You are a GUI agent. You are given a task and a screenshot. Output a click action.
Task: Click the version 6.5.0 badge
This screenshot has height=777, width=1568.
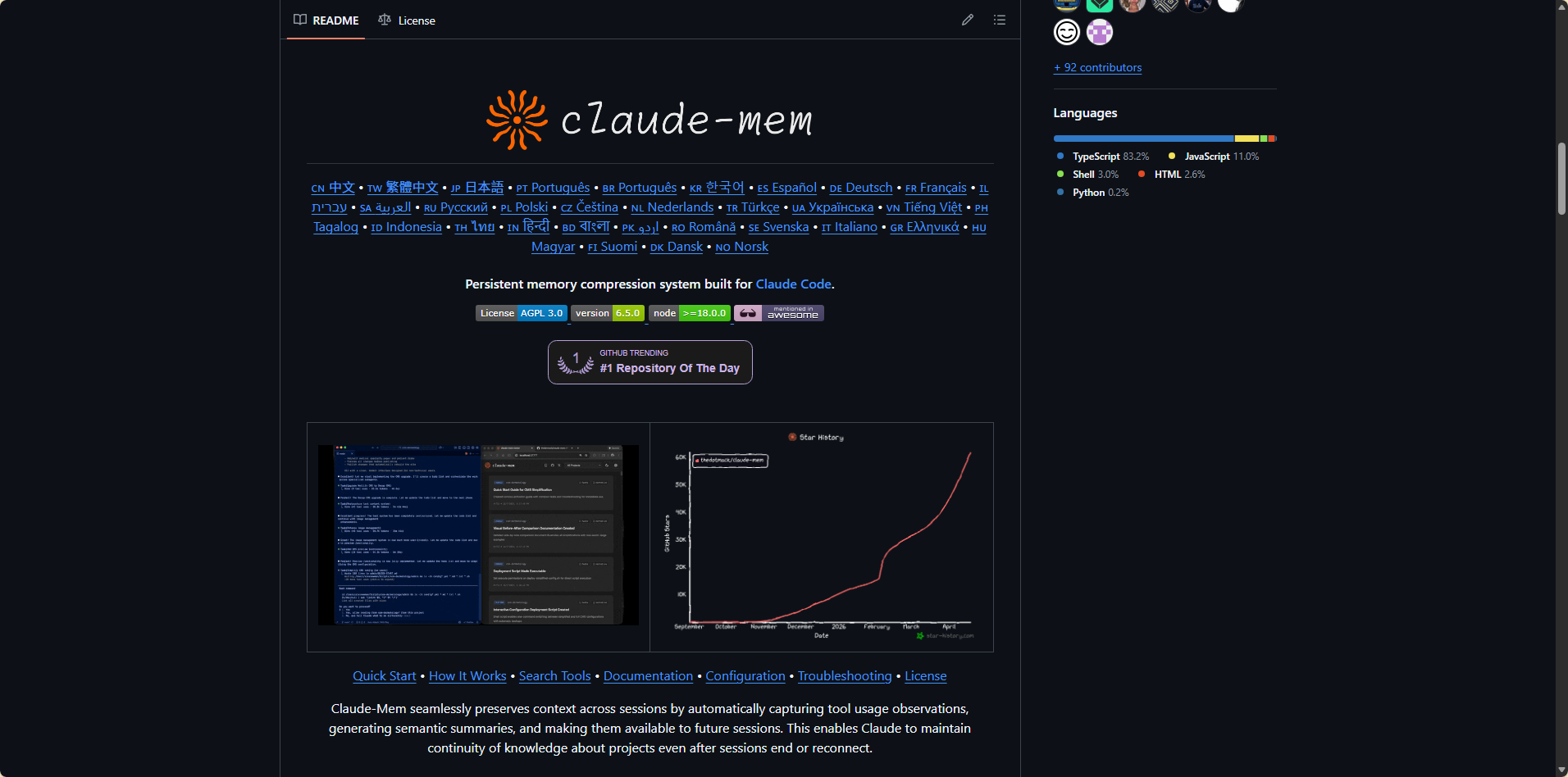coord(607,313)
